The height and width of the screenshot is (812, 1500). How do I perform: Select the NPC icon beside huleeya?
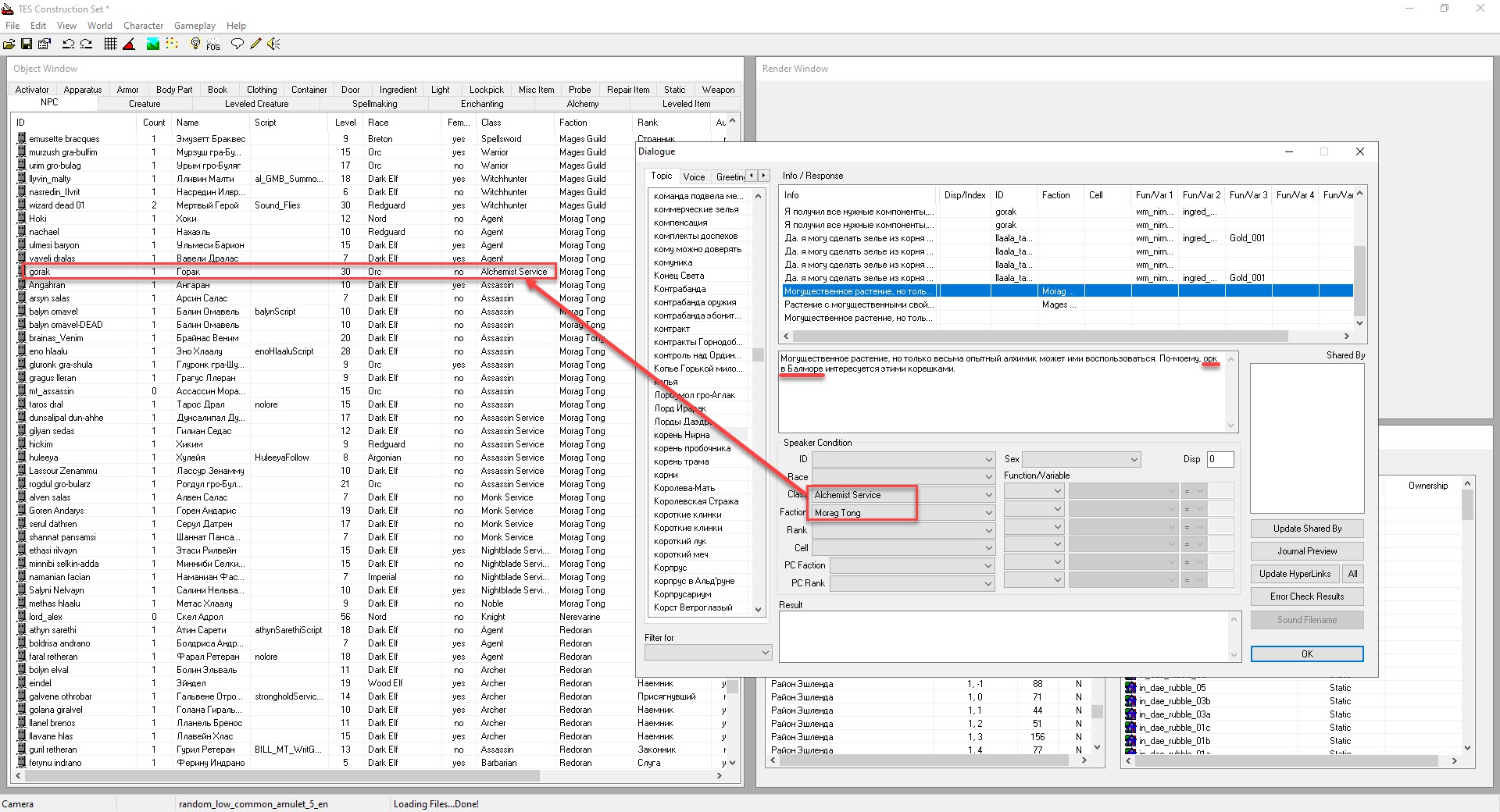(22, 458)
